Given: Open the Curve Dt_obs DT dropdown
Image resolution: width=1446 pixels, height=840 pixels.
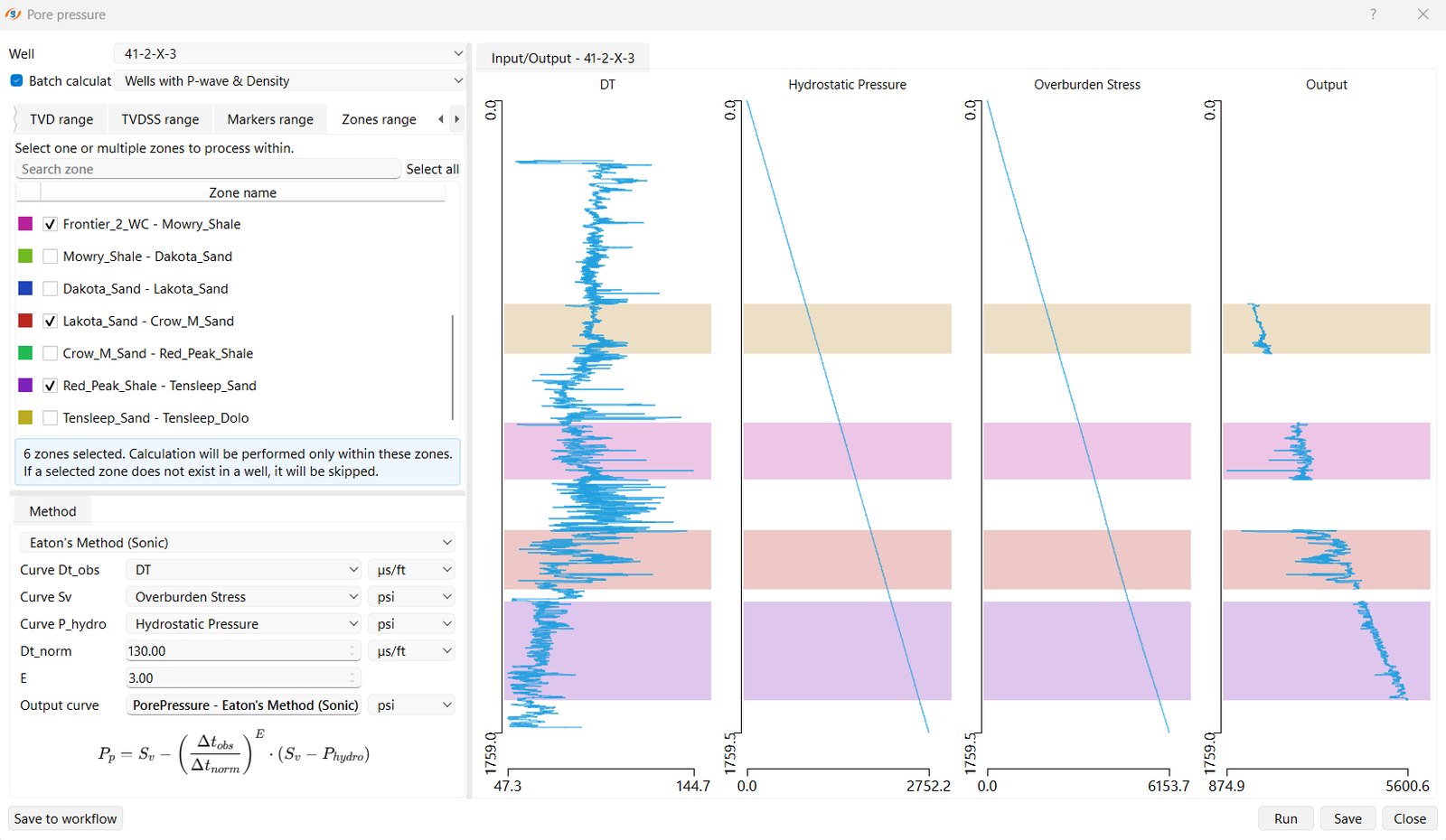Looking at the screenshot, I should [x=243, y=570].
